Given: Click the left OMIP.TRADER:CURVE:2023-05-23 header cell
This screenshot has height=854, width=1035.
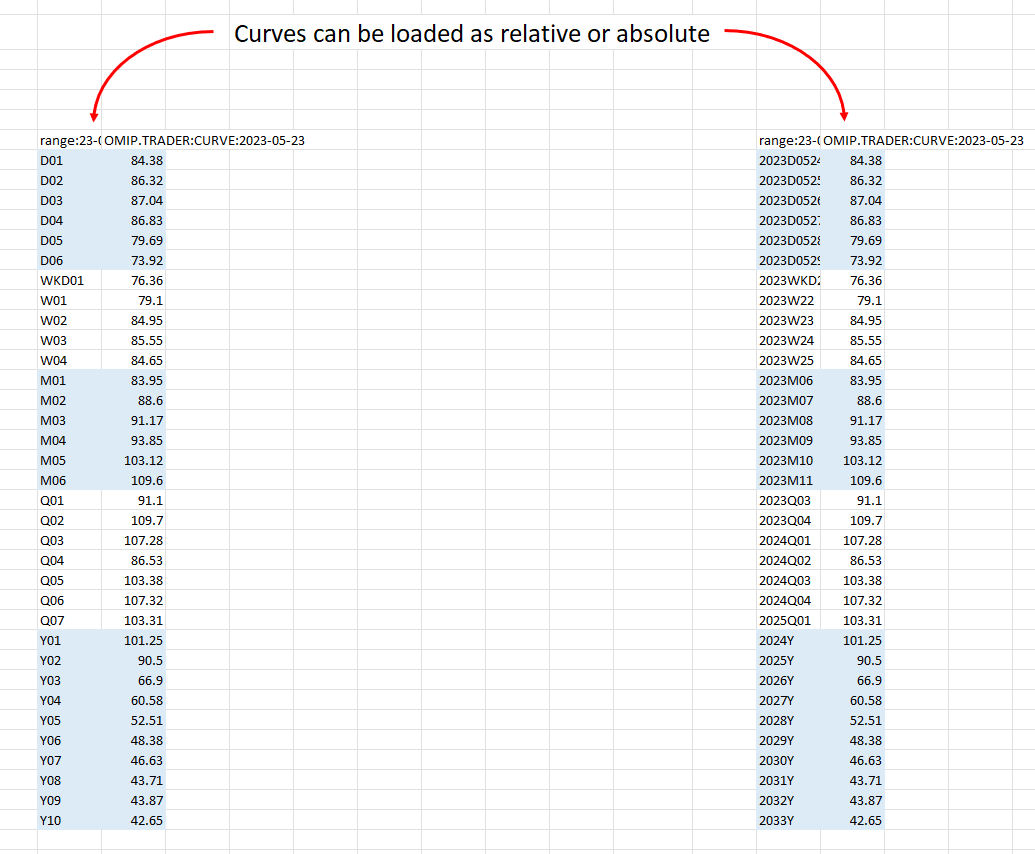Looking at the screenshot, I should (x=205, y=140).
